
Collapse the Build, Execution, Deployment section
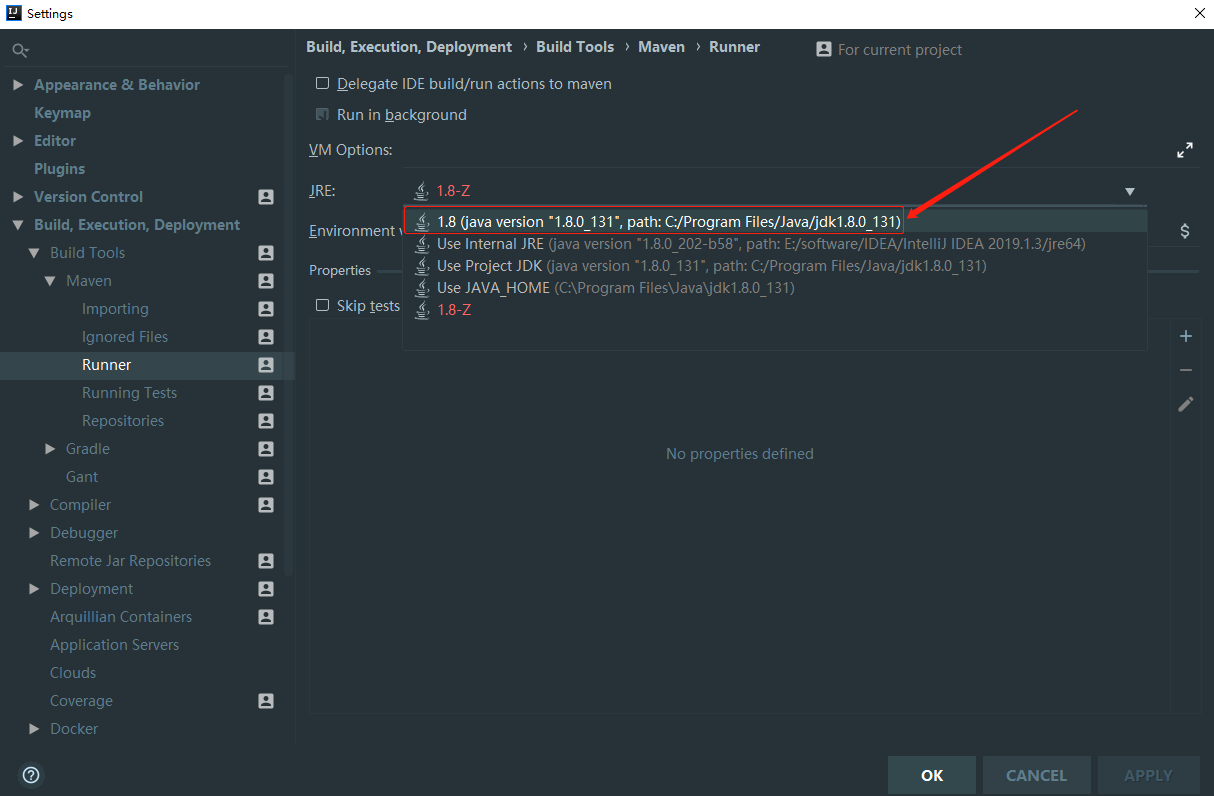[x=18, y=225]
